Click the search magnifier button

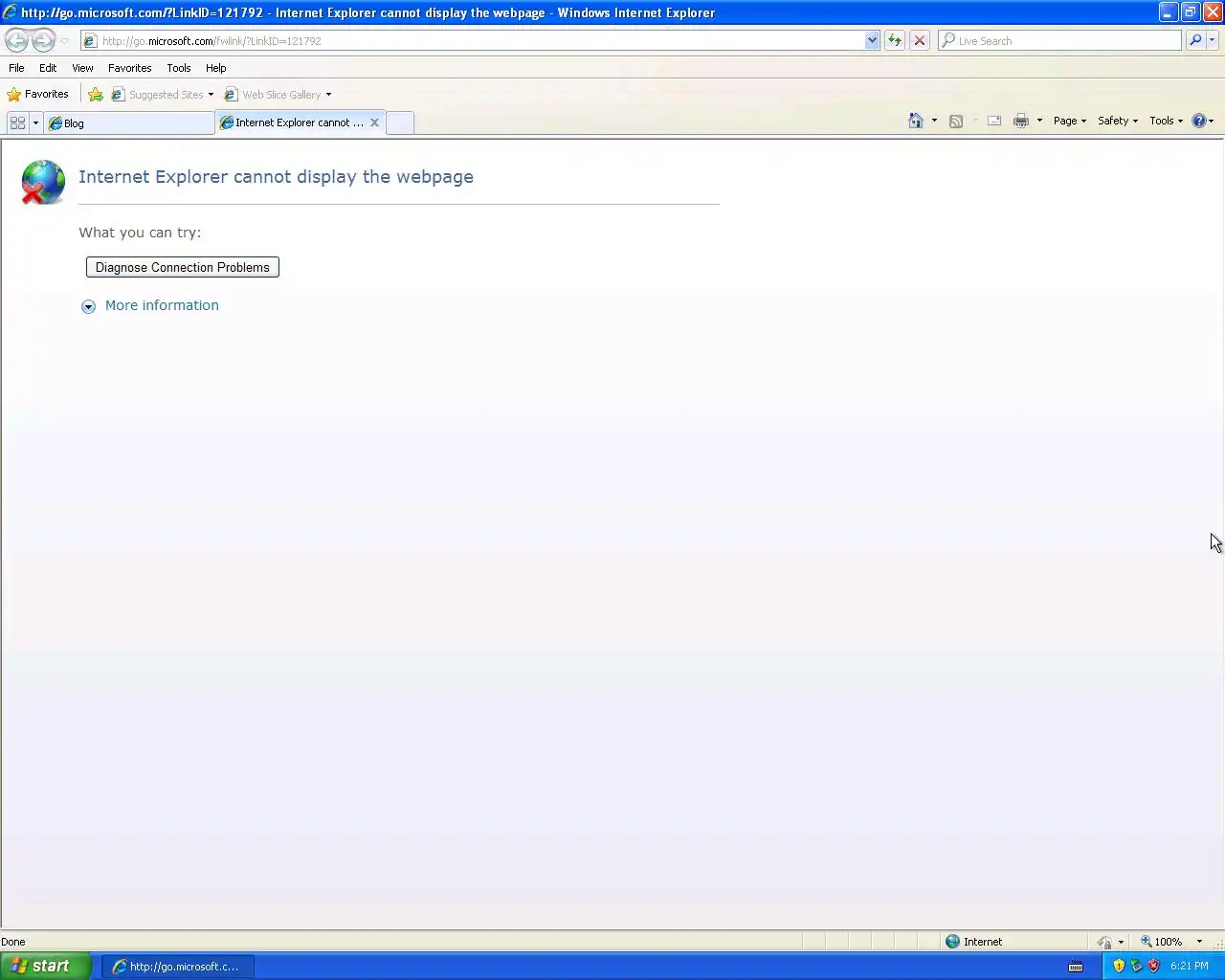click(x=1195, y=40)
